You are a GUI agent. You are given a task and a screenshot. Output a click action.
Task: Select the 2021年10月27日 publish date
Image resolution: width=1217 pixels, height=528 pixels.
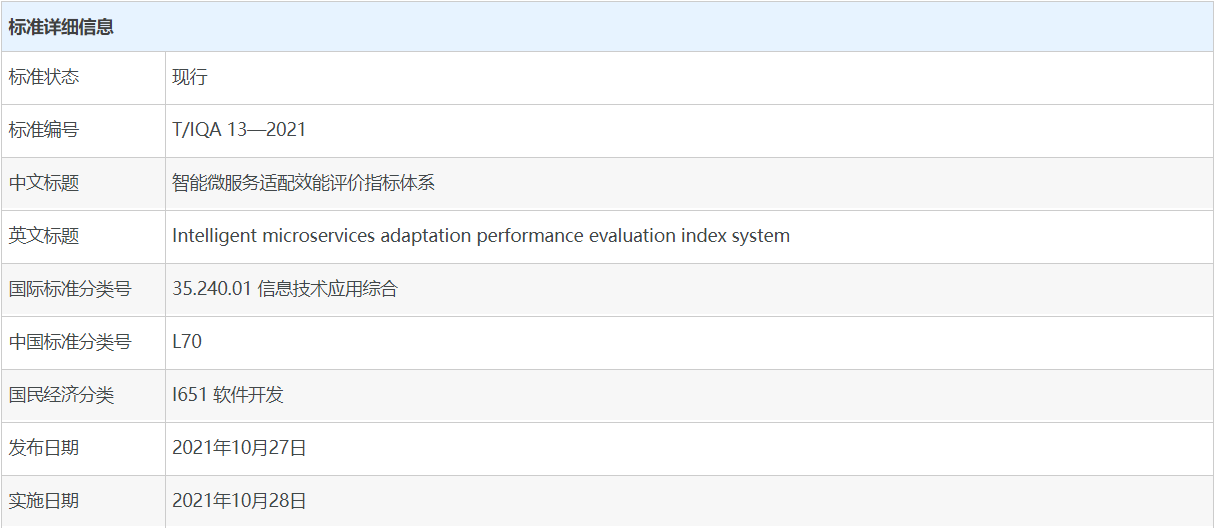pos(239,448)
